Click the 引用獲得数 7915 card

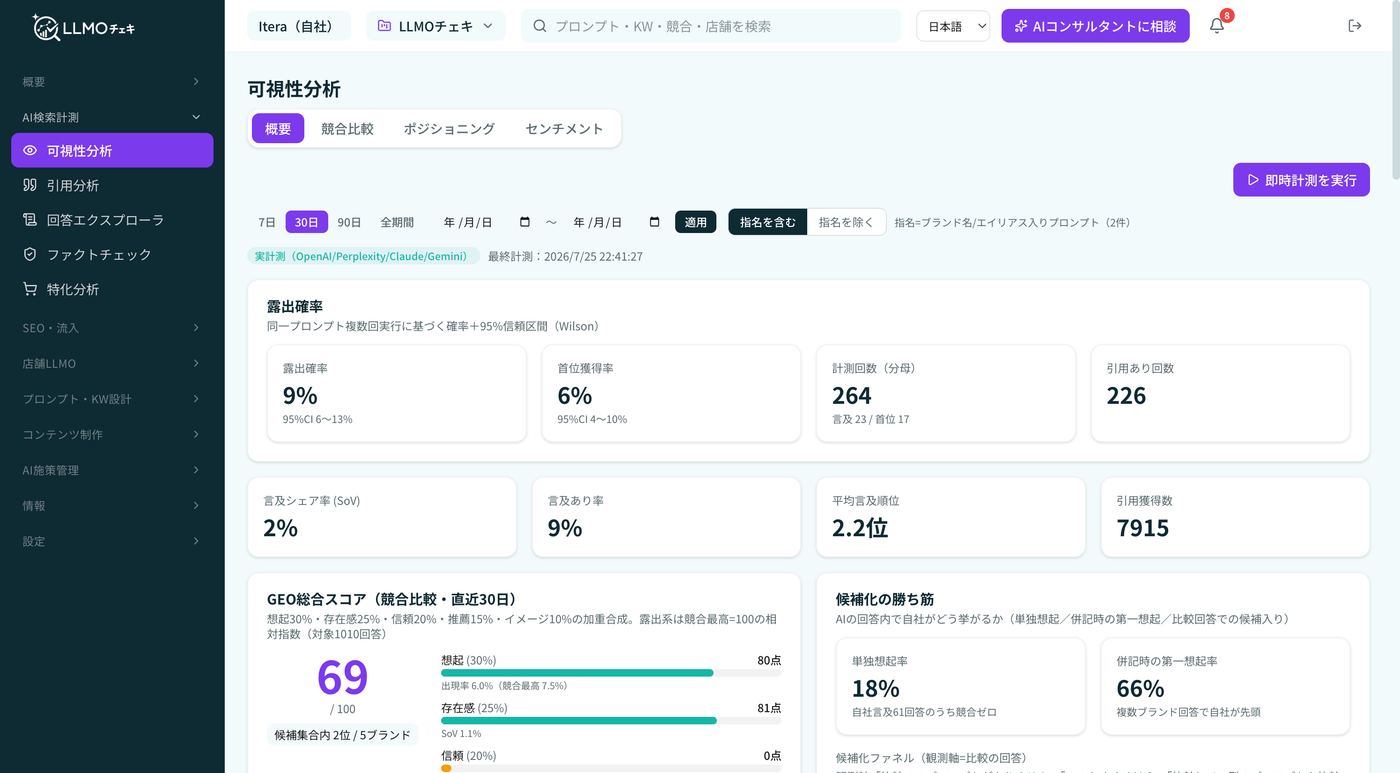click(x=1235, y=517)
